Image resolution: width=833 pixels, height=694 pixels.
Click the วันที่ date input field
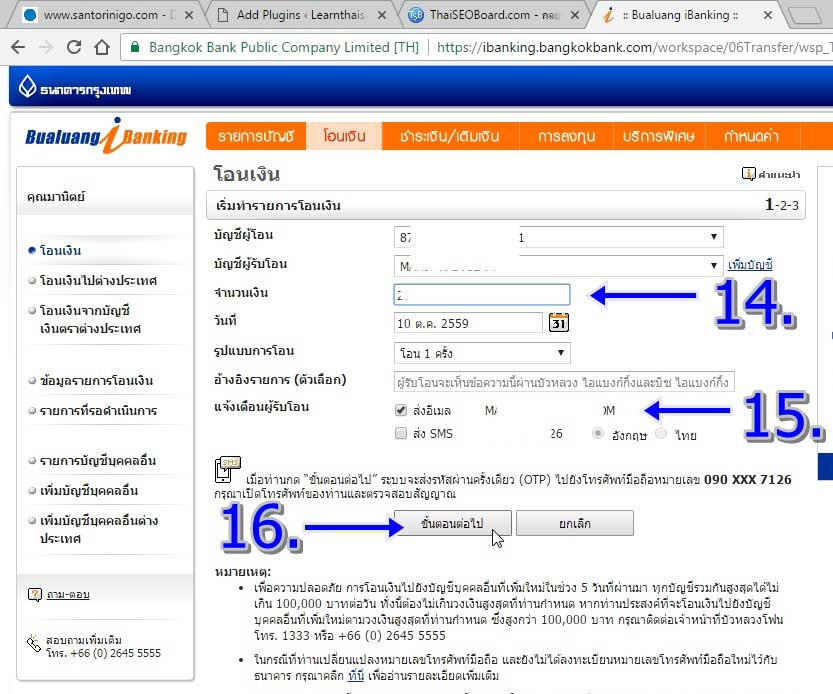coord(468,323)
